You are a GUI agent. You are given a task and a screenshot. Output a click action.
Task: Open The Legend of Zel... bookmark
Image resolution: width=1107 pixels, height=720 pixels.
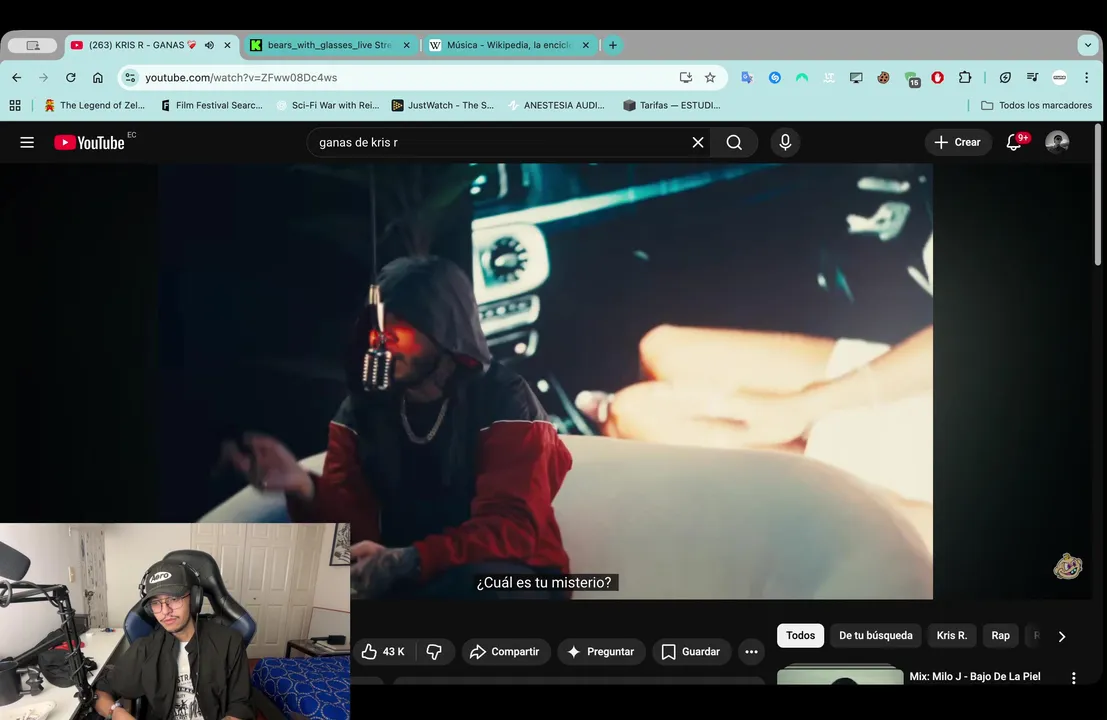click(x=94, y=105)
